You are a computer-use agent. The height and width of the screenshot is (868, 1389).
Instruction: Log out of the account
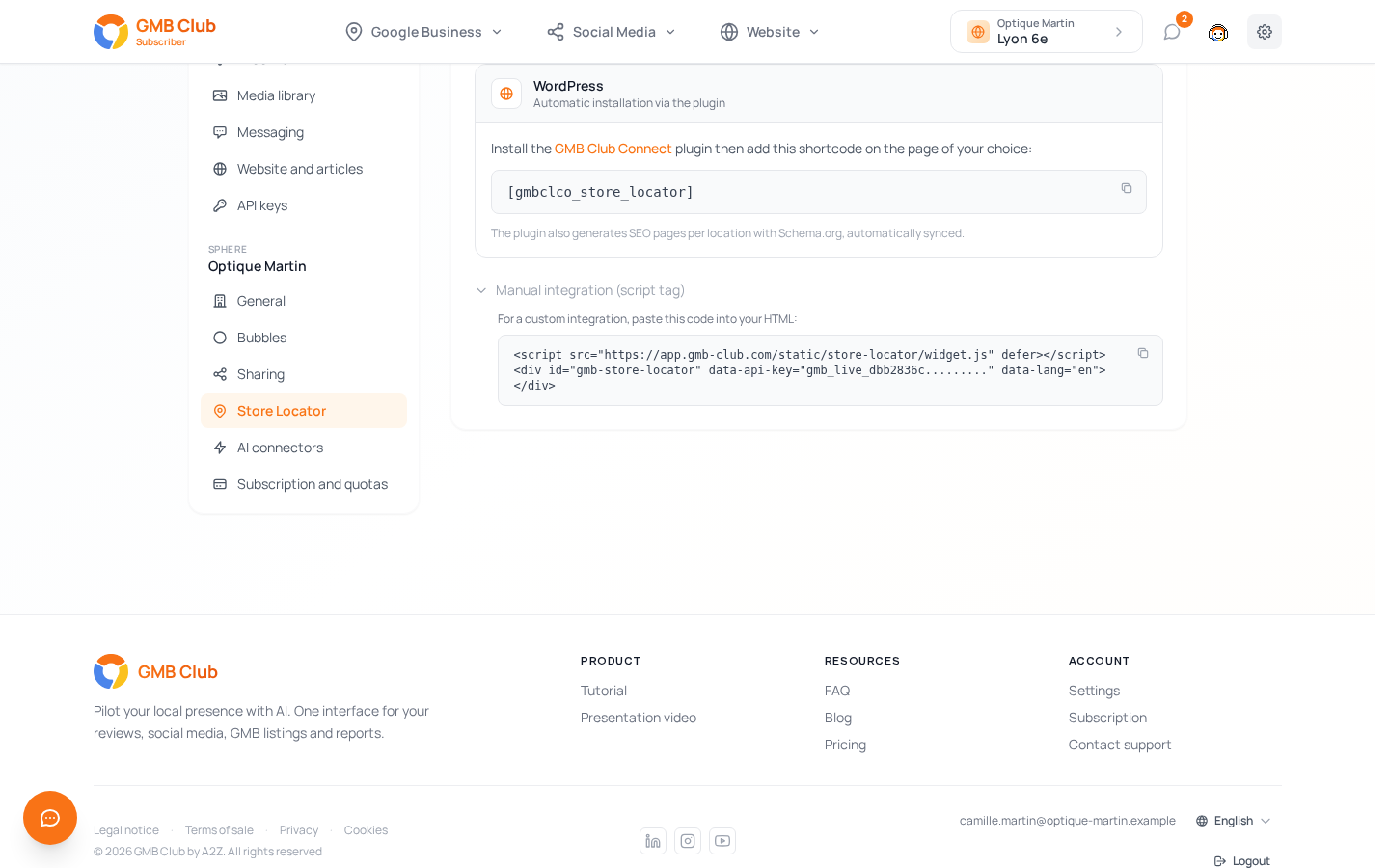click(1242, 861)
